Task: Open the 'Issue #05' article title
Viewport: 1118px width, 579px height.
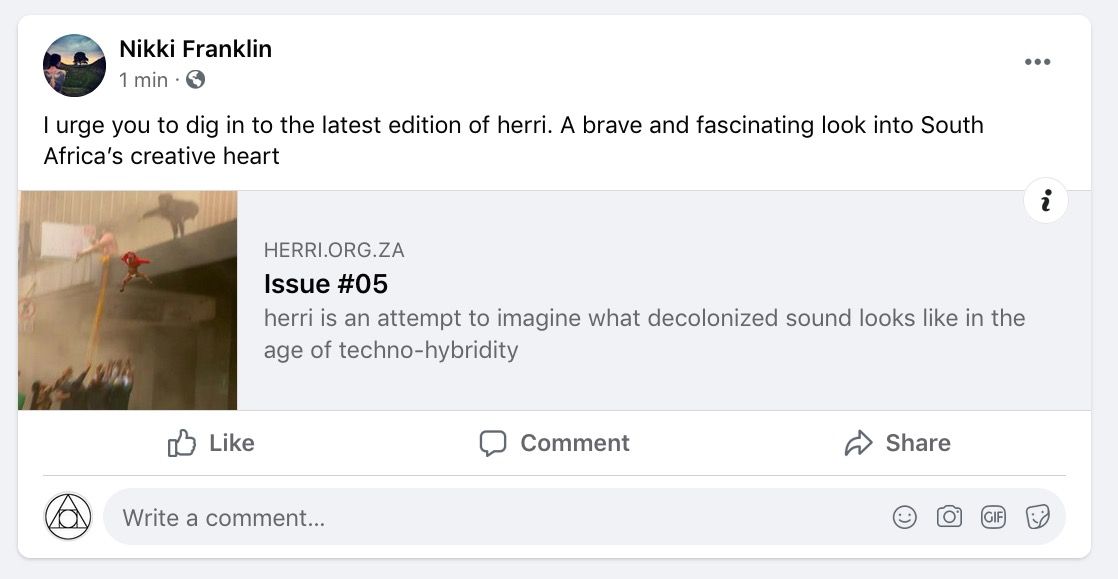Action: 325,283
